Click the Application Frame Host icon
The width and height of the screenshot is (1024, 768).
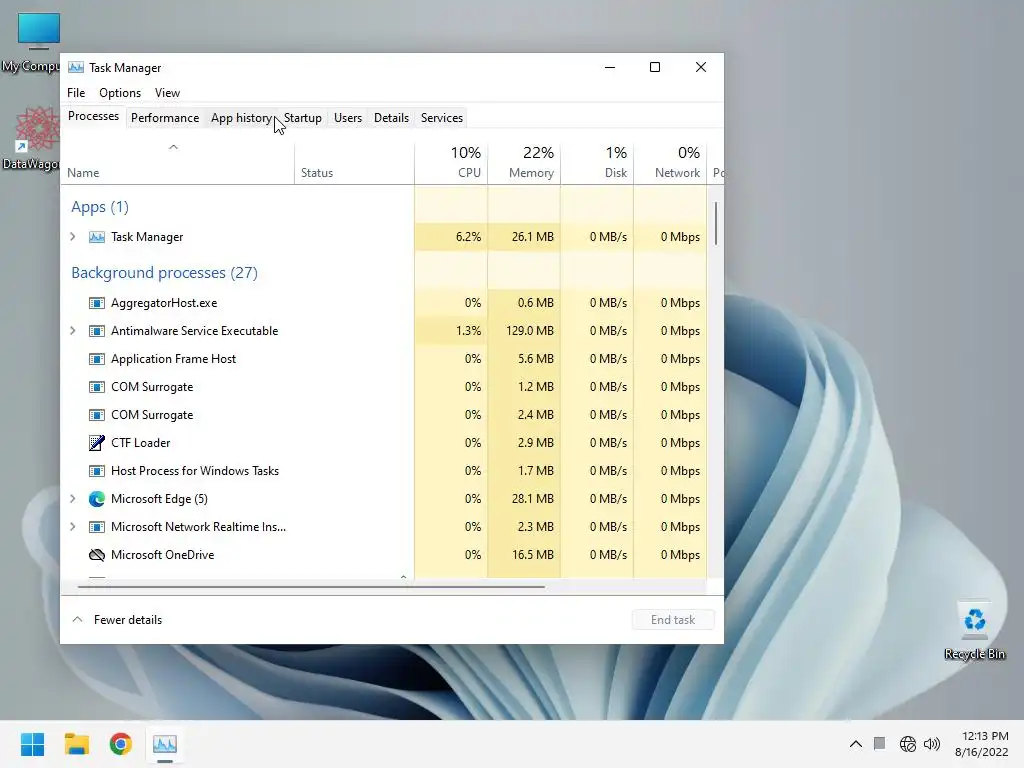[x=97, y=359]
